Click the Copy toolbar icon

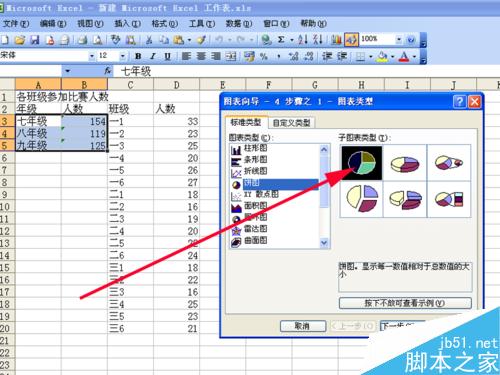pos(164,40)
